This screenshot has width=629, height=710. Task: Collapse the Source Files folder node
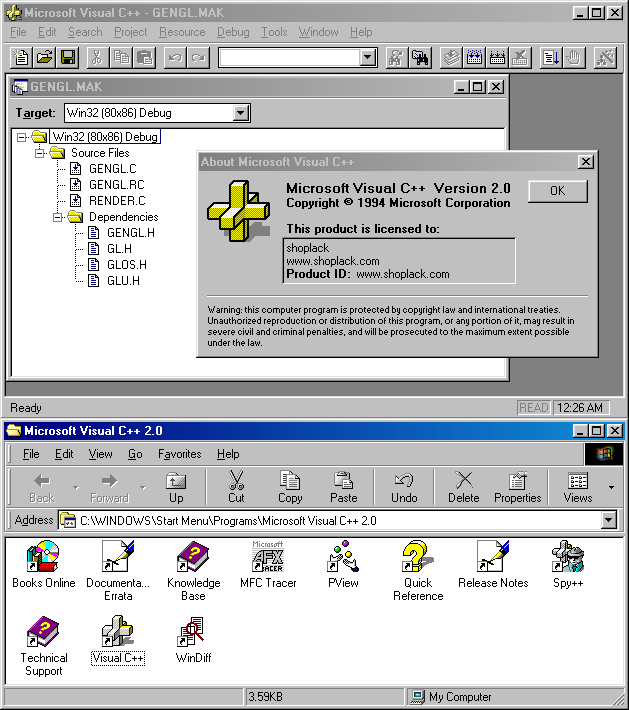[x=40, y=153]
